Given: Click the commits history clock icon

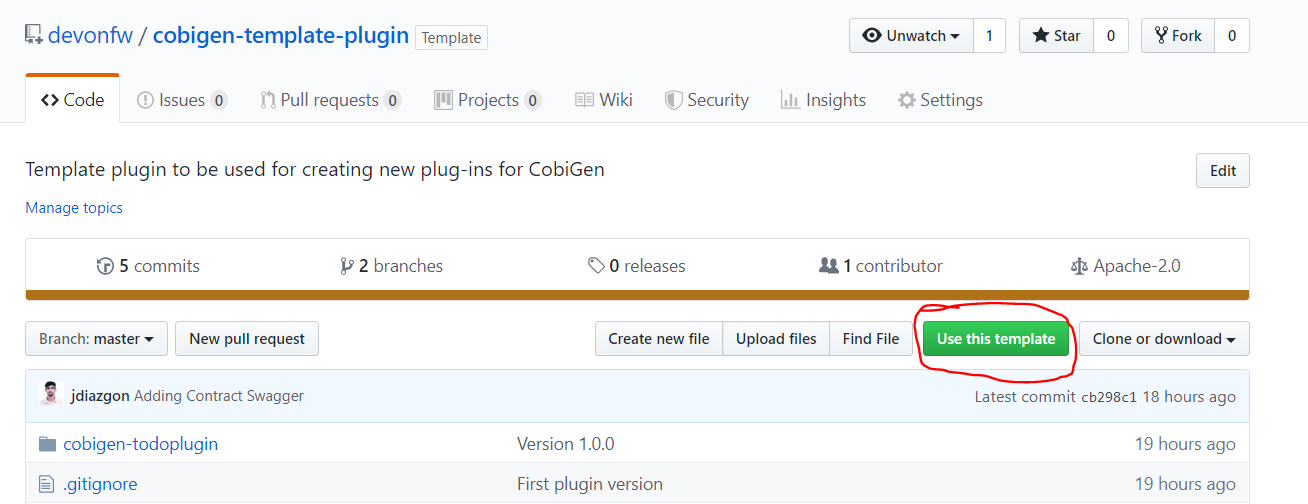Looking at the screenshot, I should pyautogui.click(x=105, y=266).
